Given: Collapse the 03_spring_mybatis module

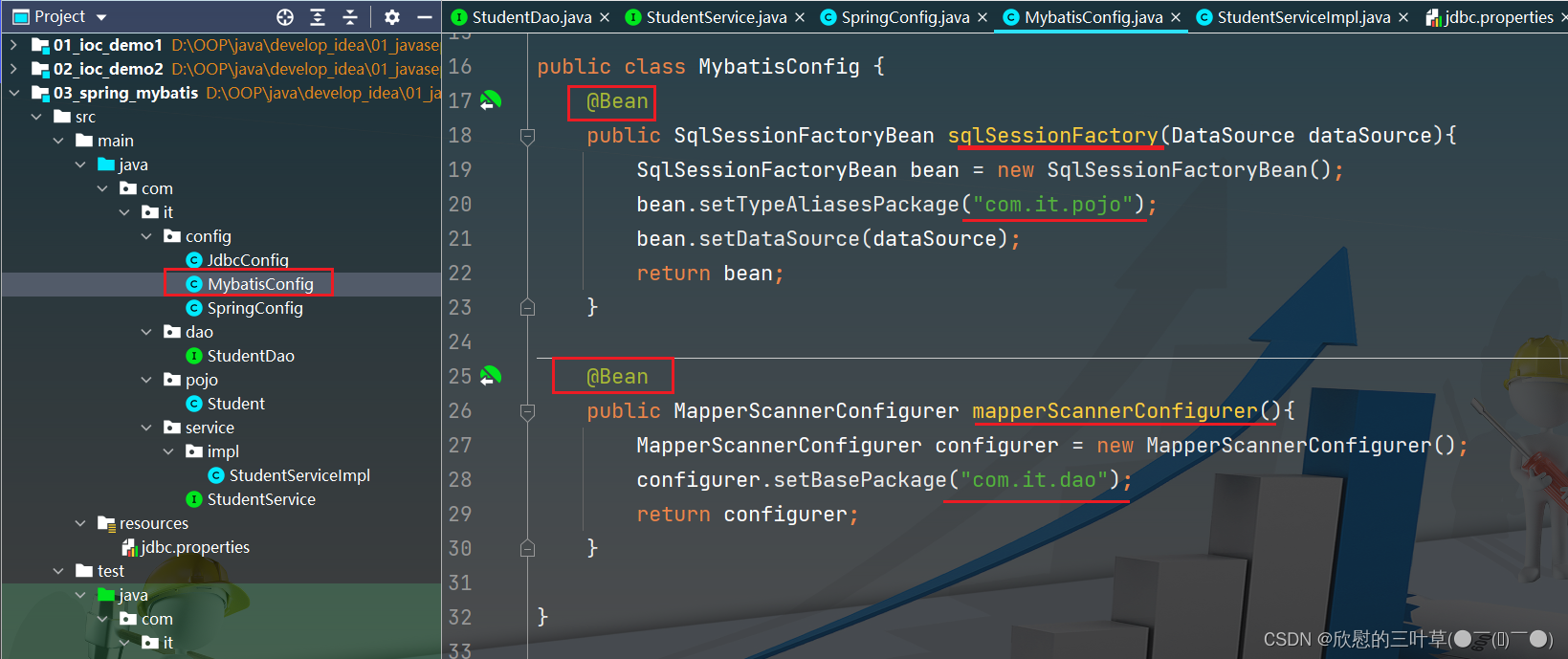Looking at the screenshot, I should click(x=13, y=93).
